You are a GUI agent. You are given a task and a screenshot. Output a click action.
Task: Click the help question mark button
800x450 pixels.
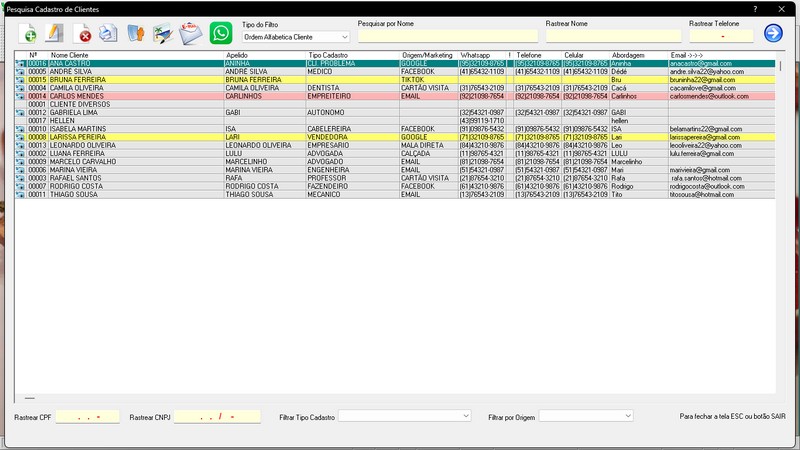click(755, 9)
